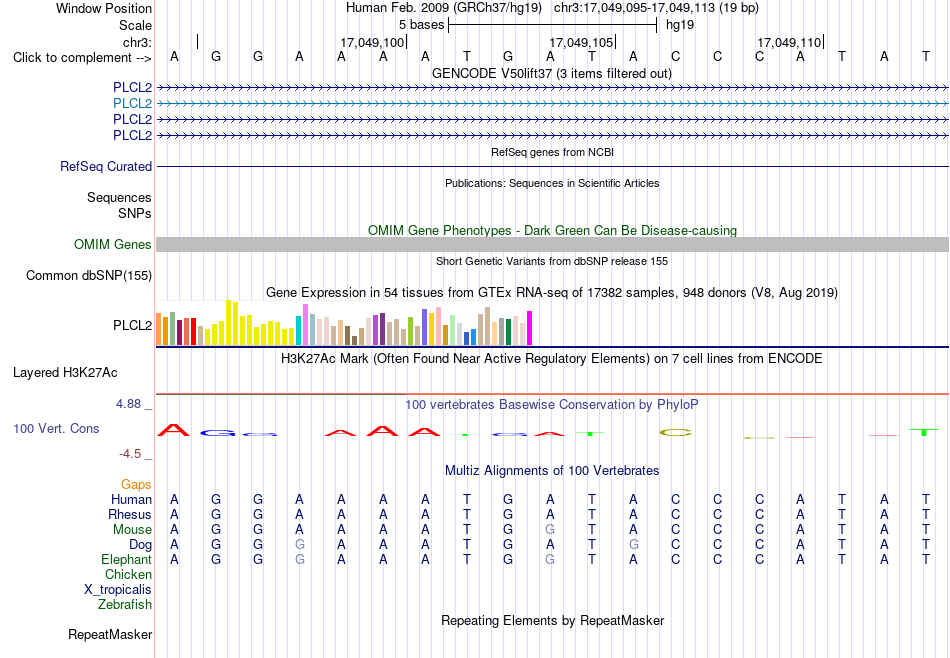
Task: Click the Rhesus alignment row label
Action: tap(130, 514)
